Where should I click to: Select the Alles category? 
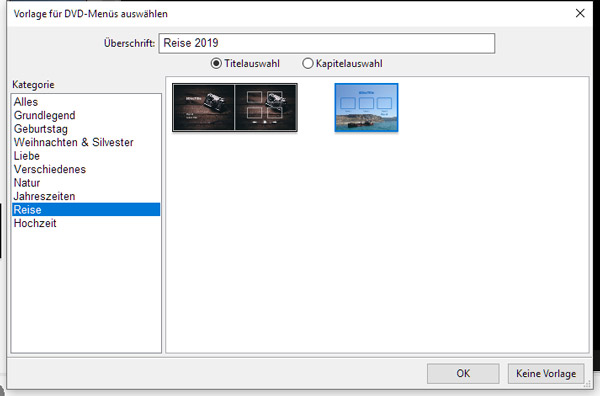tap(86, 102)
